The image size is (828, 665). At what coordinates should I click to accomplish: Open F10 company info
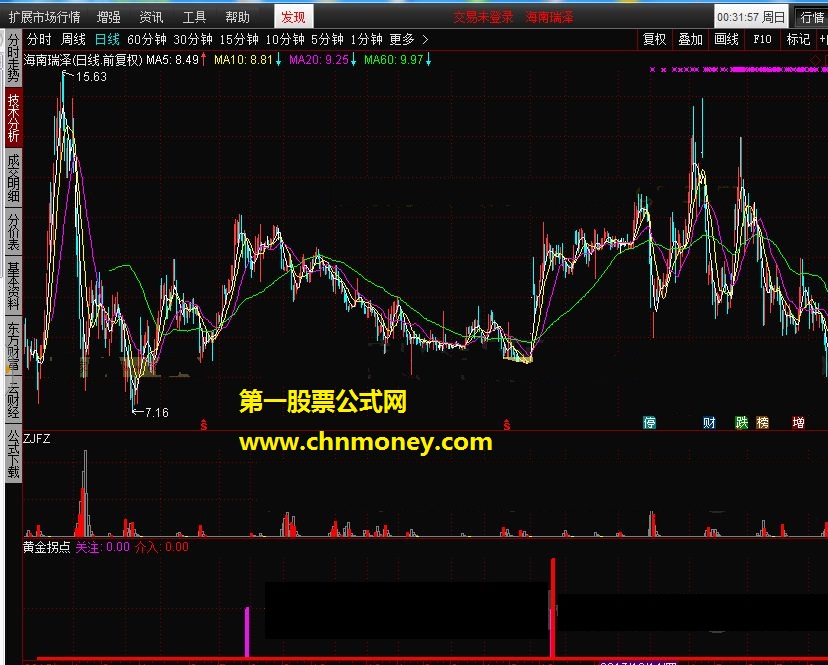(762, 40)
